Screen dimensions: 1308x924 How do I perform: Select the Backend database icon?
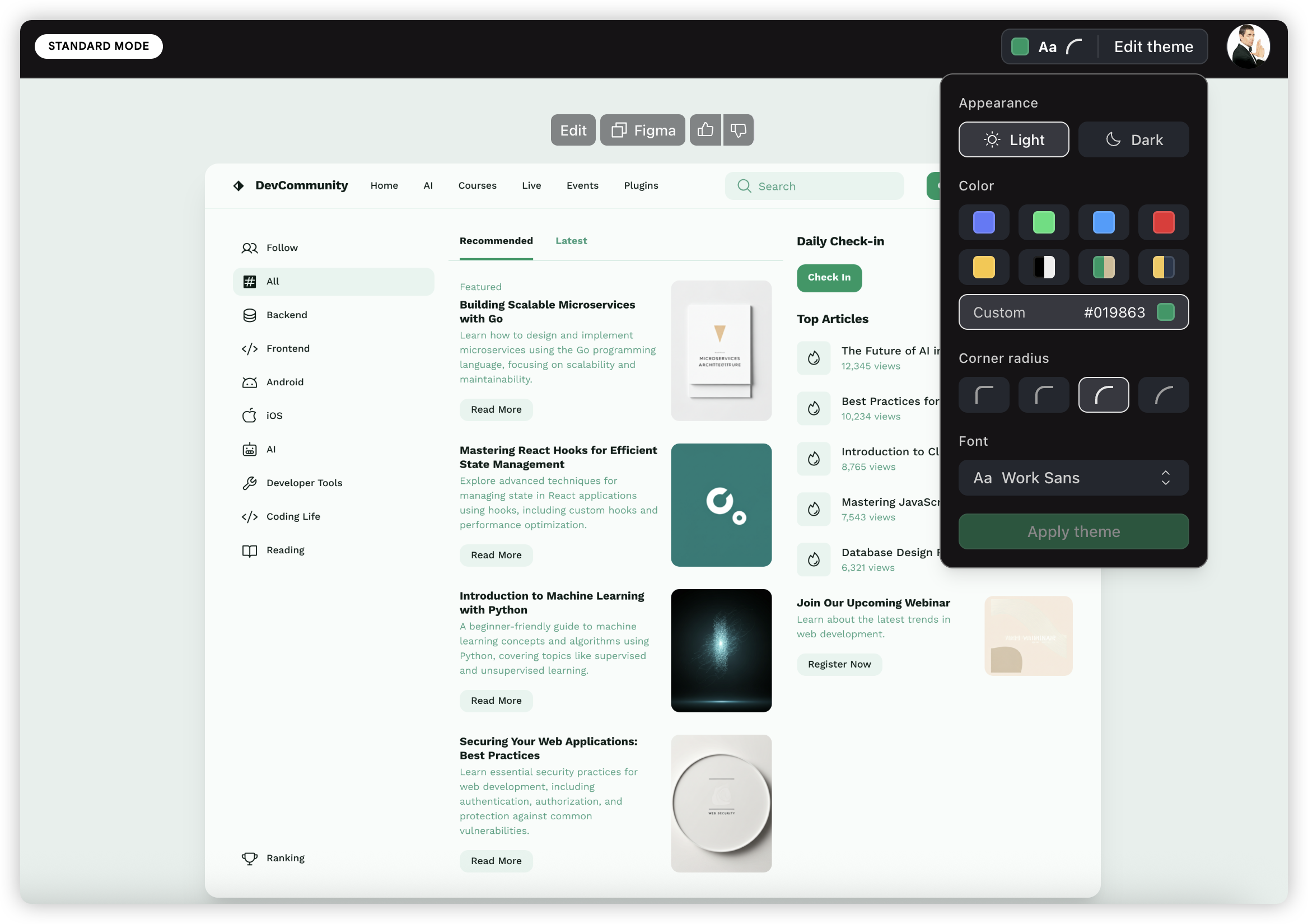(x=250, y=315)
